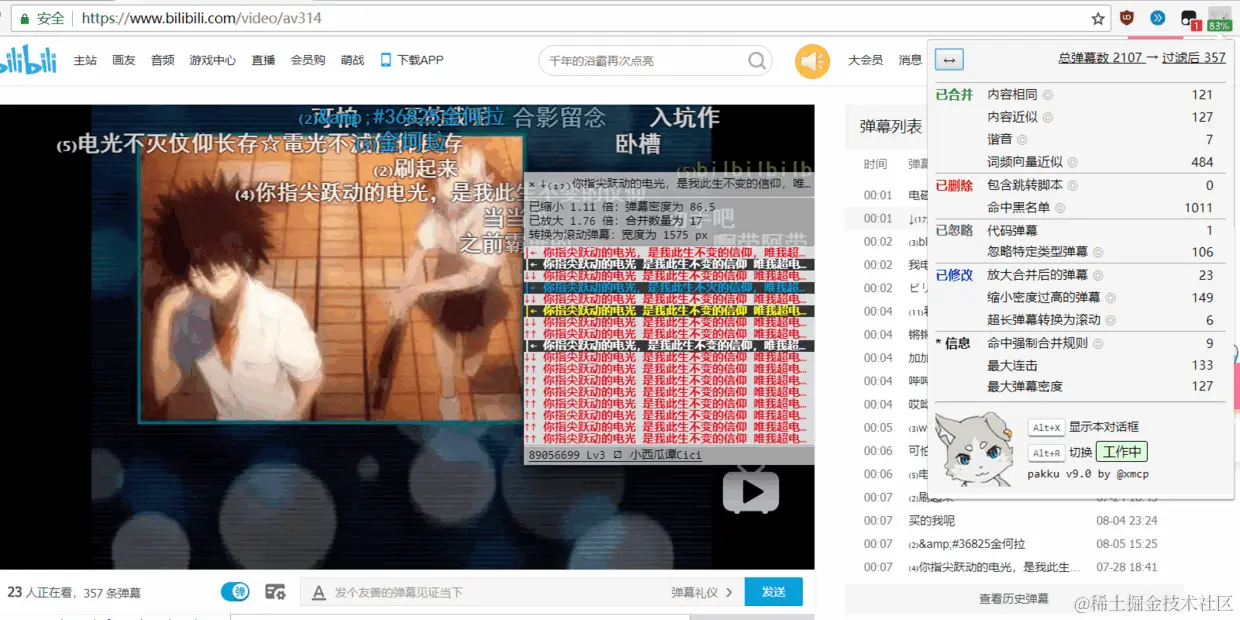The height and width of the screenshot is (620, 1240).
Task: Toggle off the blue 弹 danmaku switch
Action: pos(235,592)
